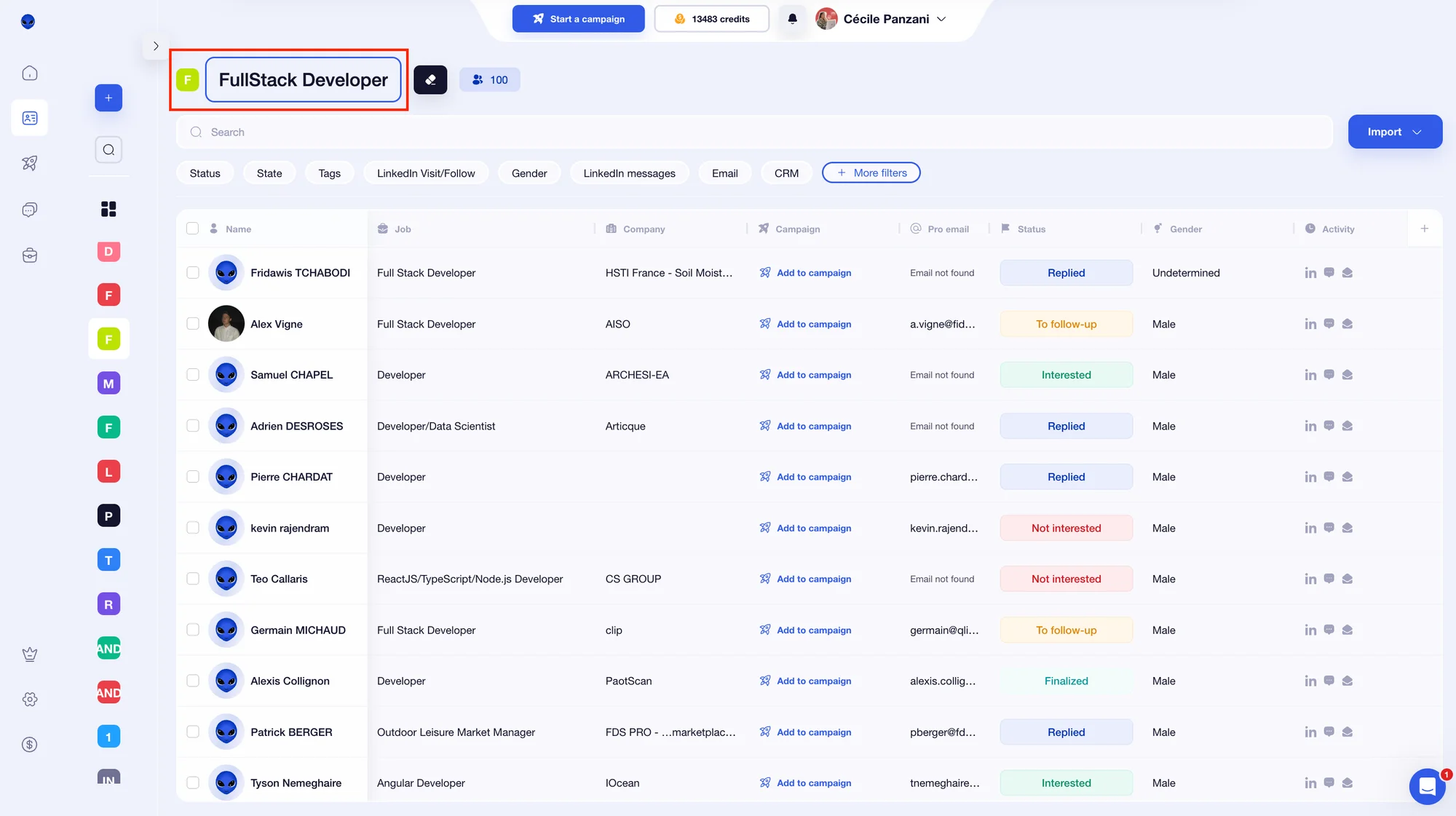Click the eraser icon next to list name
Image resolution: width=1456 pixels, height=816 pixels.
coord(430,80)
